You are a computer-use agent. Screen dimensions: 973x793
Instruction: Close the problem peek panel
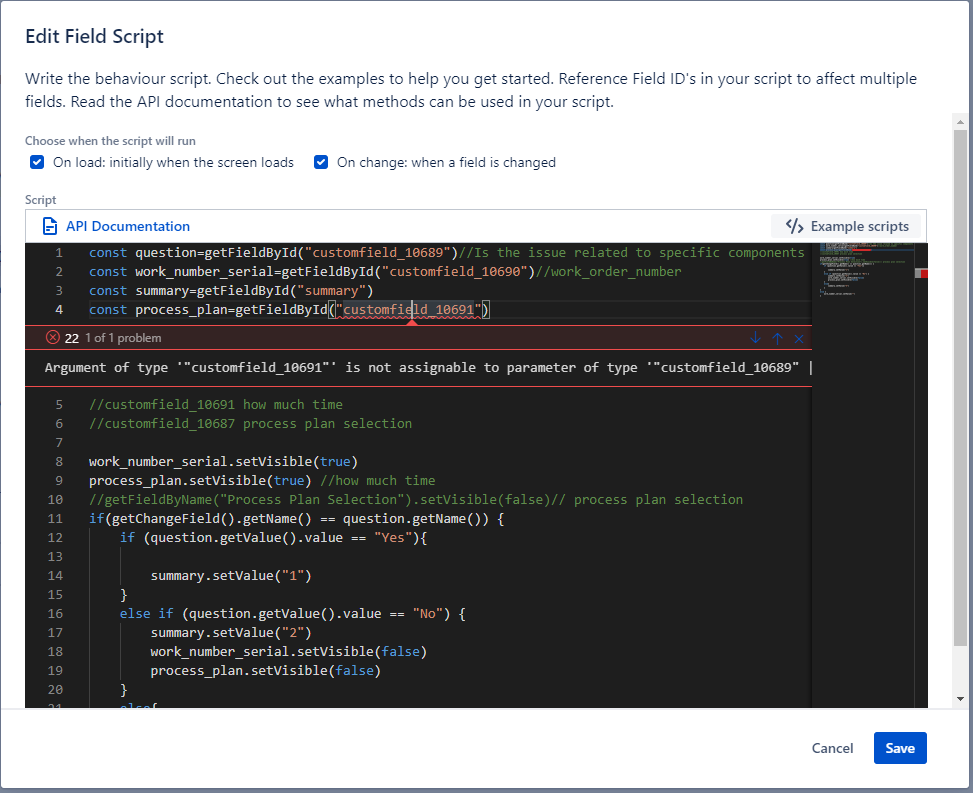799,339
